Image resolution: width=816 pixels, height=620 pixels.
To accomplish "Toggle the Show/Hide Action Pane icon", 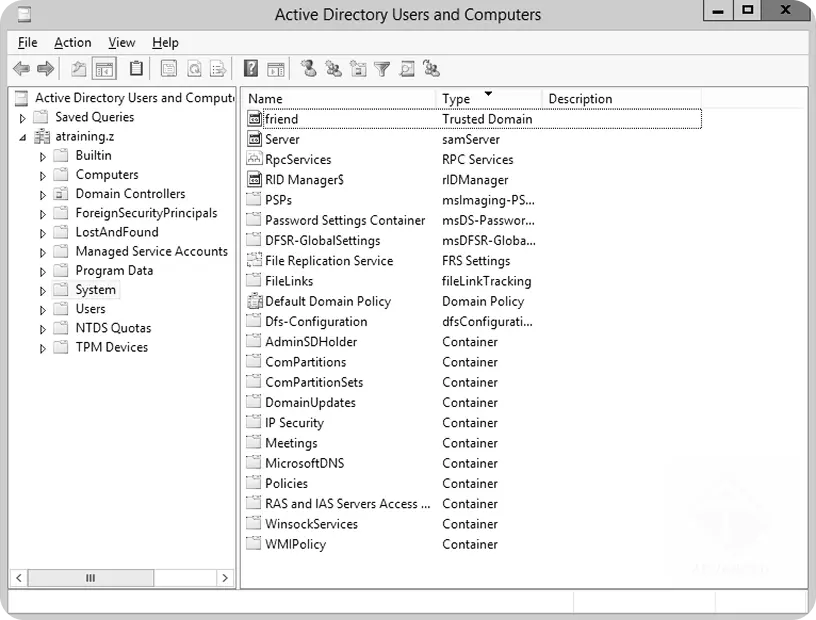I will [276, 69].
